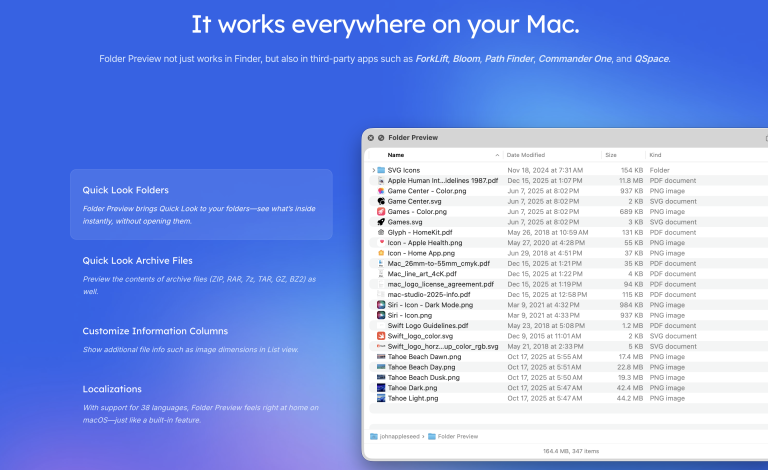Click date Nov 18, 2024 at 7:31 AM
Viewport: 768px width, 470px height.
[545, 170]
